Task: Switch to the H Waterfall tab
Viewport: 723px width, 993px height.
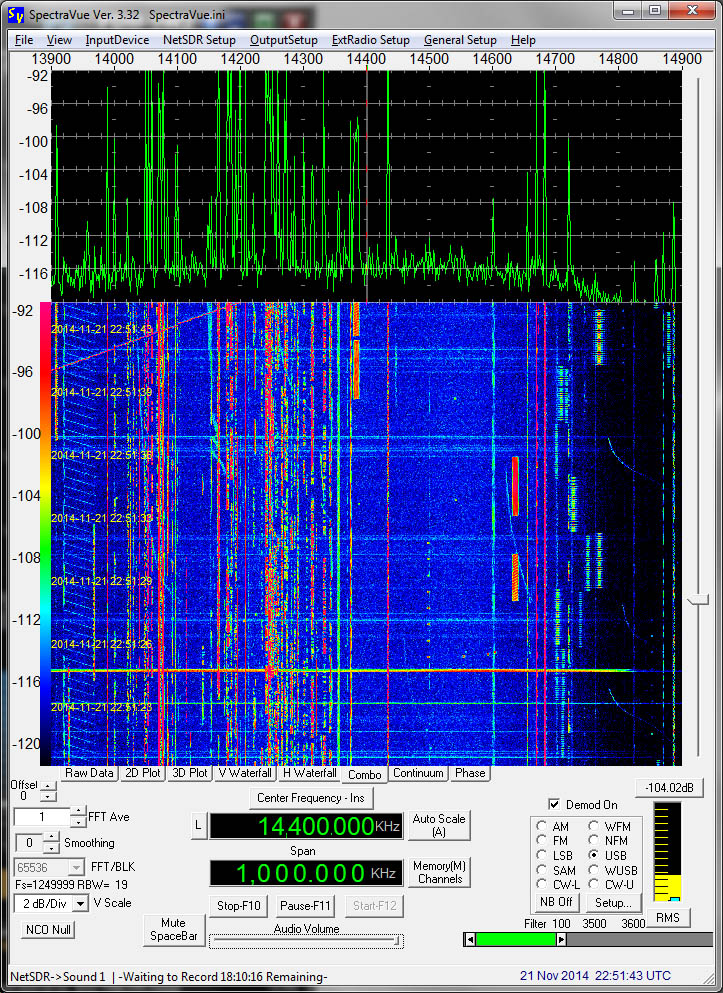Action: pyautogui.click(x=310, y=773)
